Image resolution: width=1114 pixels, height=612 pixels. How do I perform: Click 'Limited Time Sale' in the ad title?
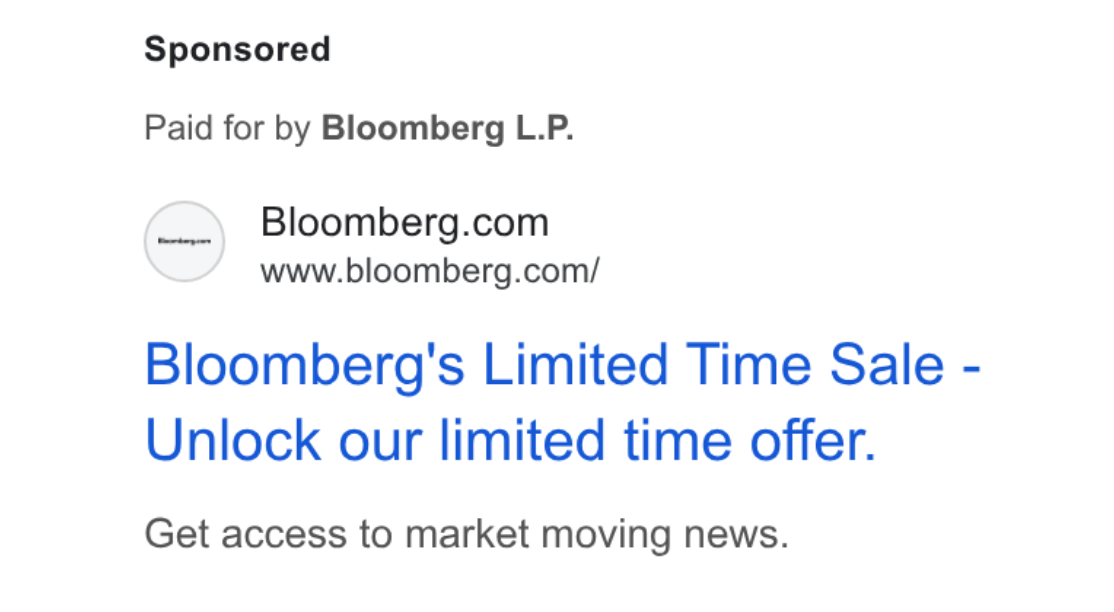point(714,365)
